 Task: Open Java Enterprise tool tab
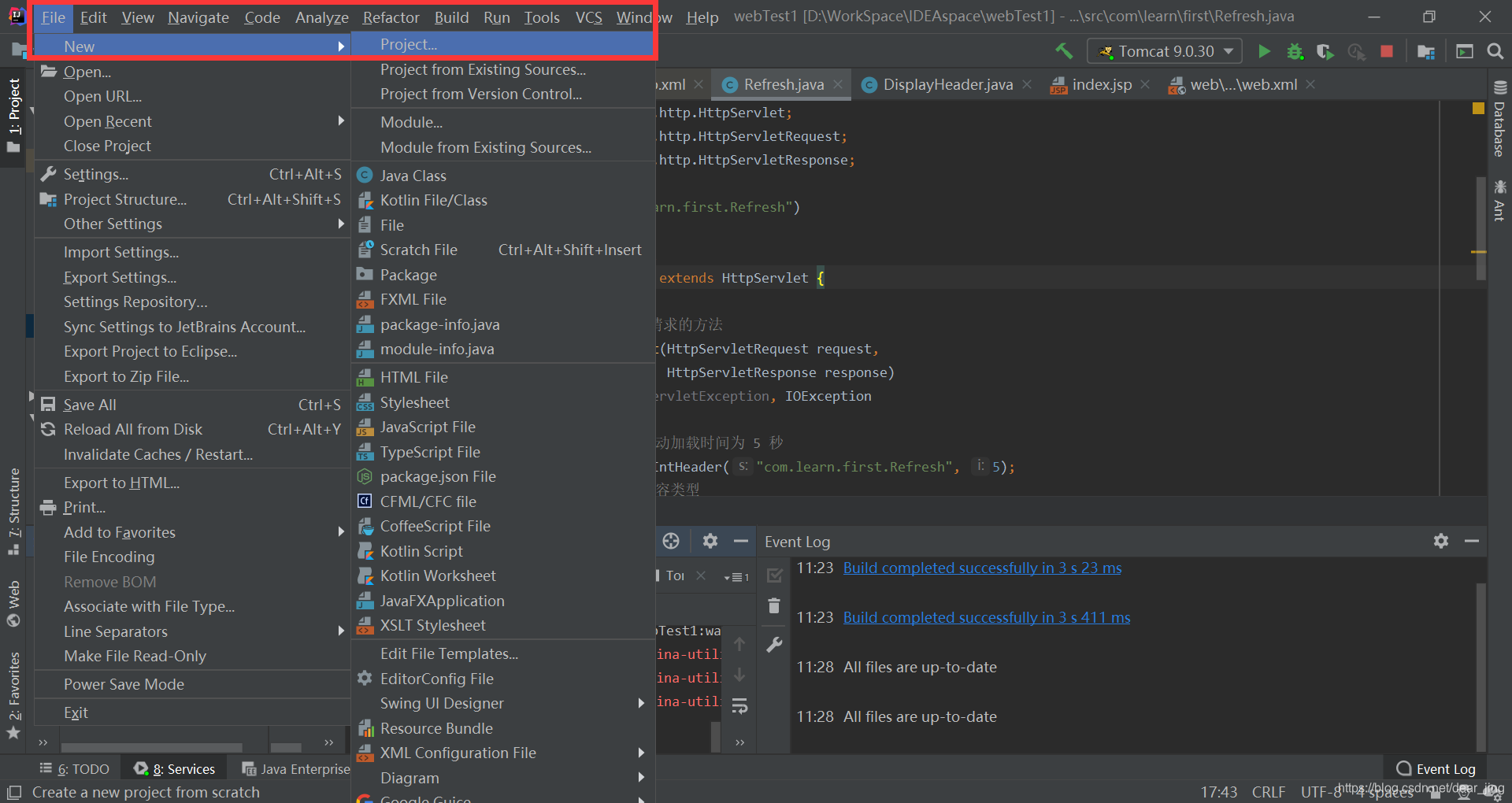(296, 769)
